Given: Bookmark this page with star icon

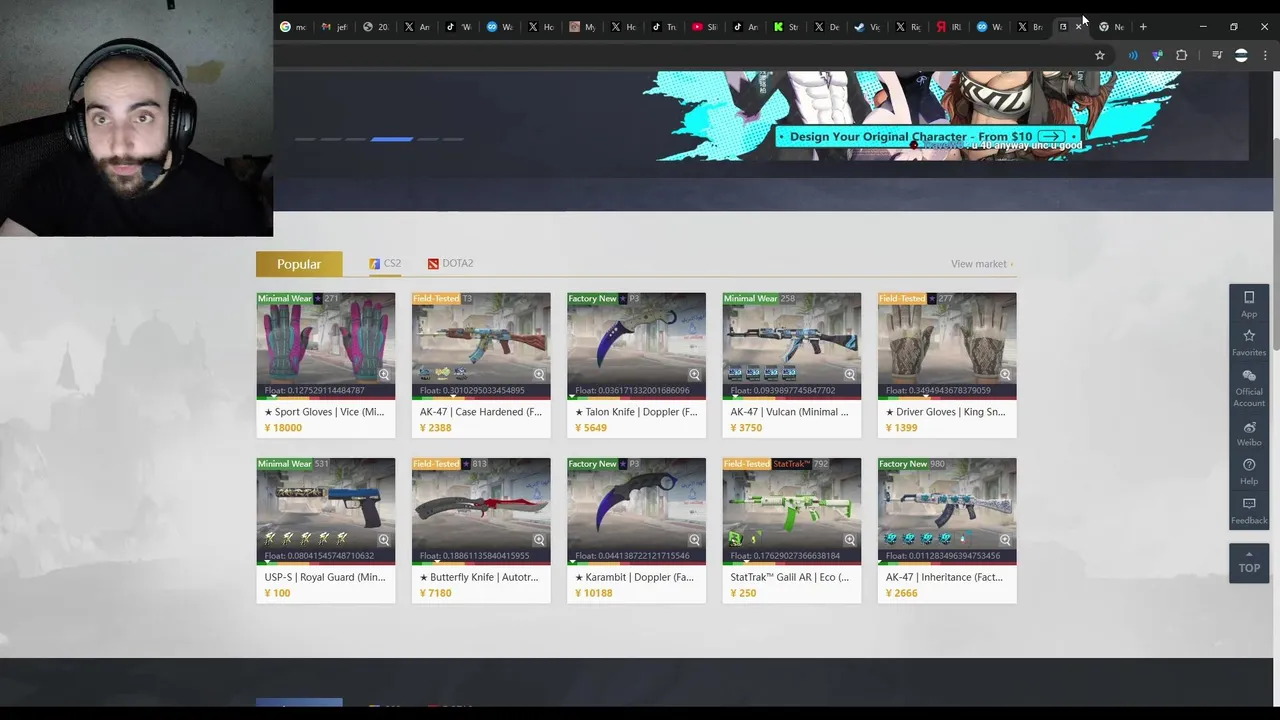Looking at the screenshot, I should (x=1100, y=55).
